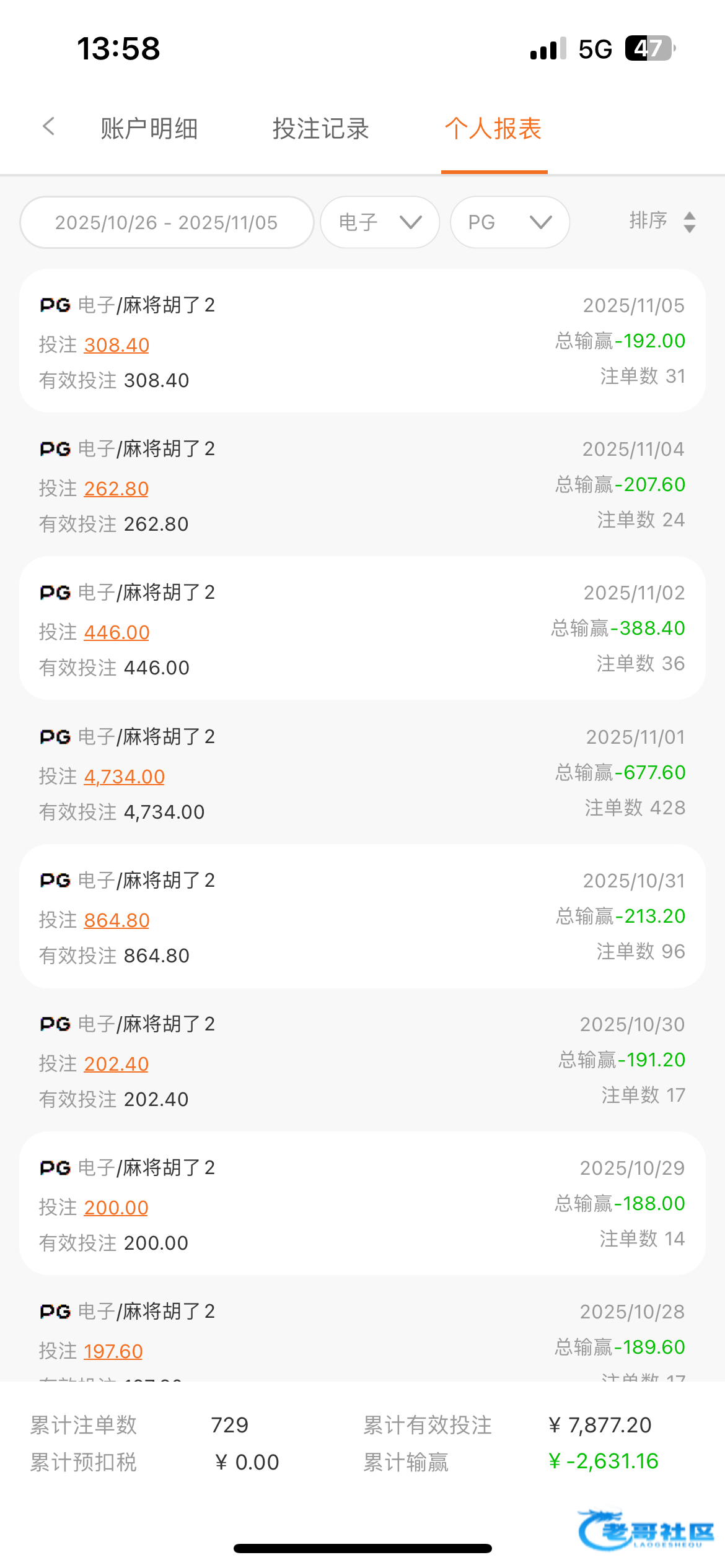The image size is (725, 1568).
Task: Select the 个人报表 tab
Action: click(493, 129)
